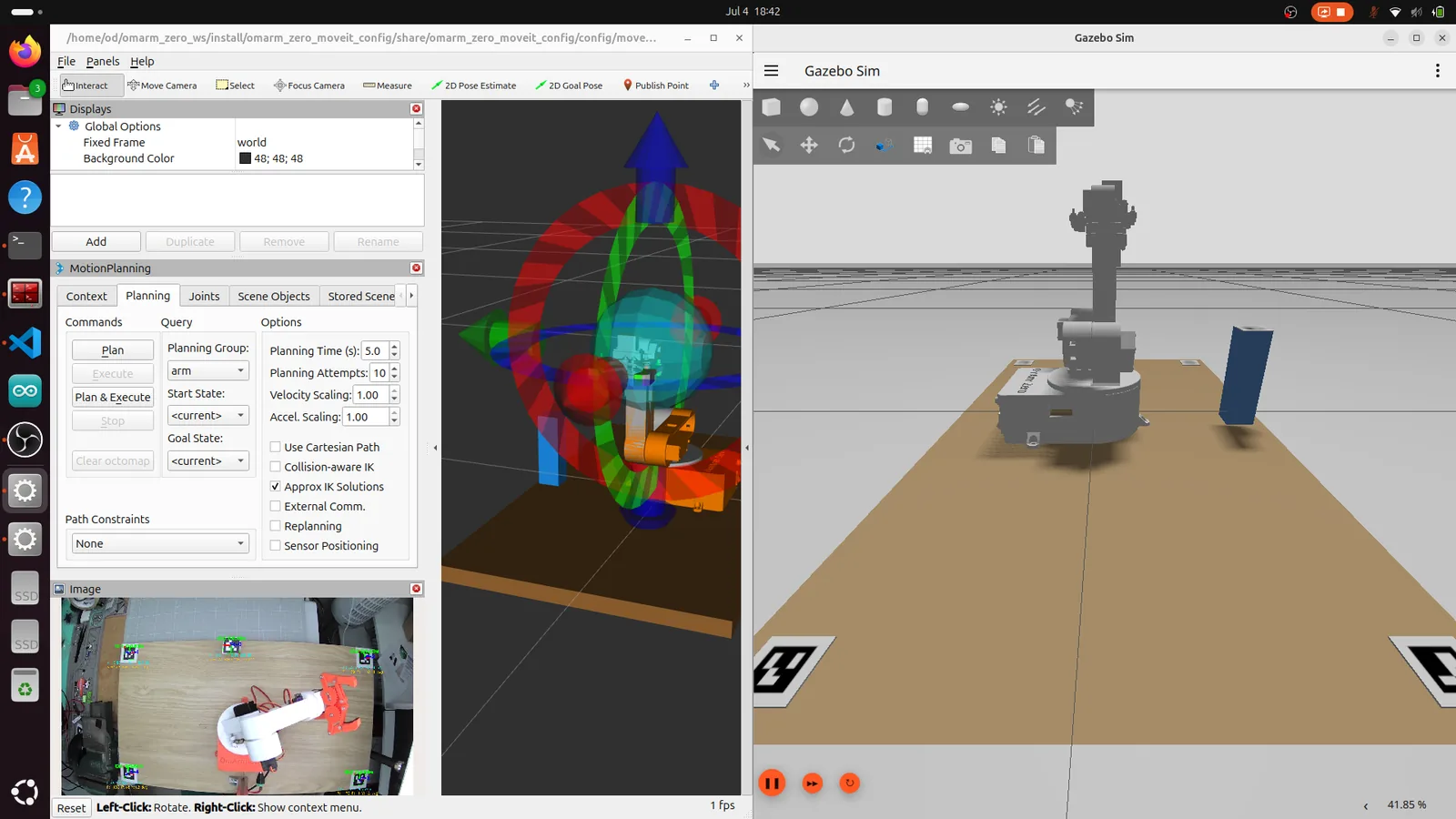Click the Reset button in RViz

72,808
